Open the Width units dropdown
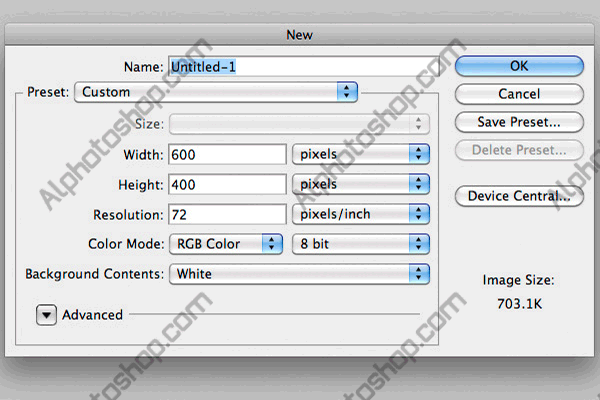 point(361,154)
